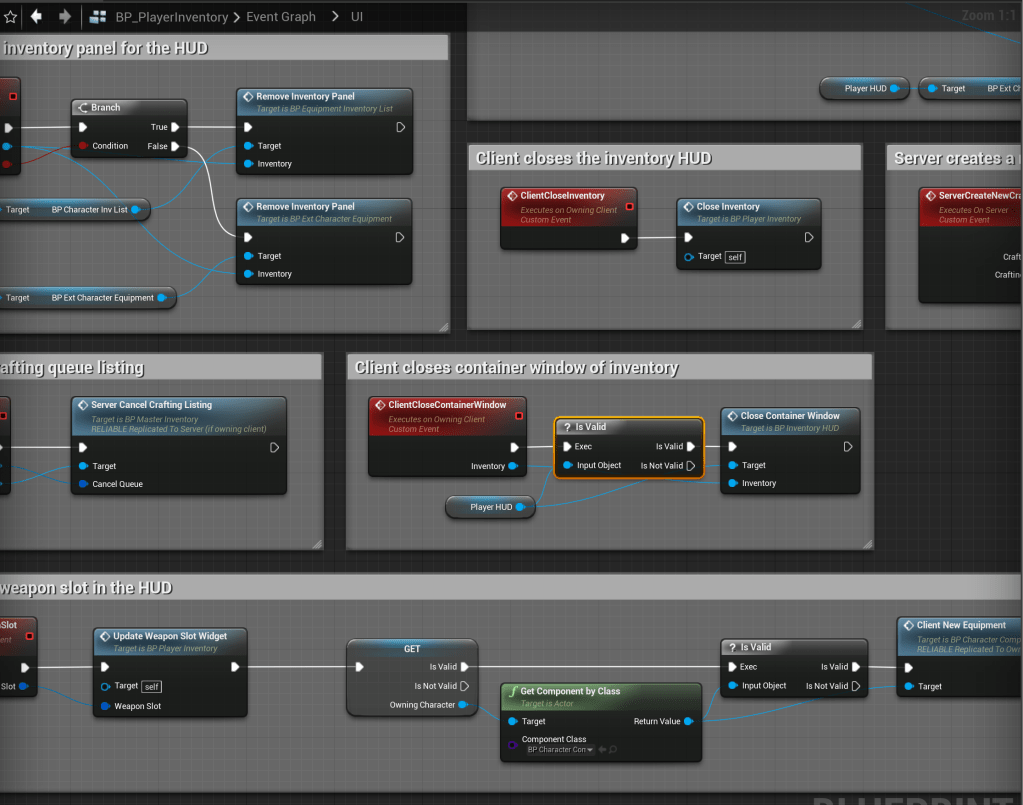Click the Cancel Queue input pin

coord(84,484)
